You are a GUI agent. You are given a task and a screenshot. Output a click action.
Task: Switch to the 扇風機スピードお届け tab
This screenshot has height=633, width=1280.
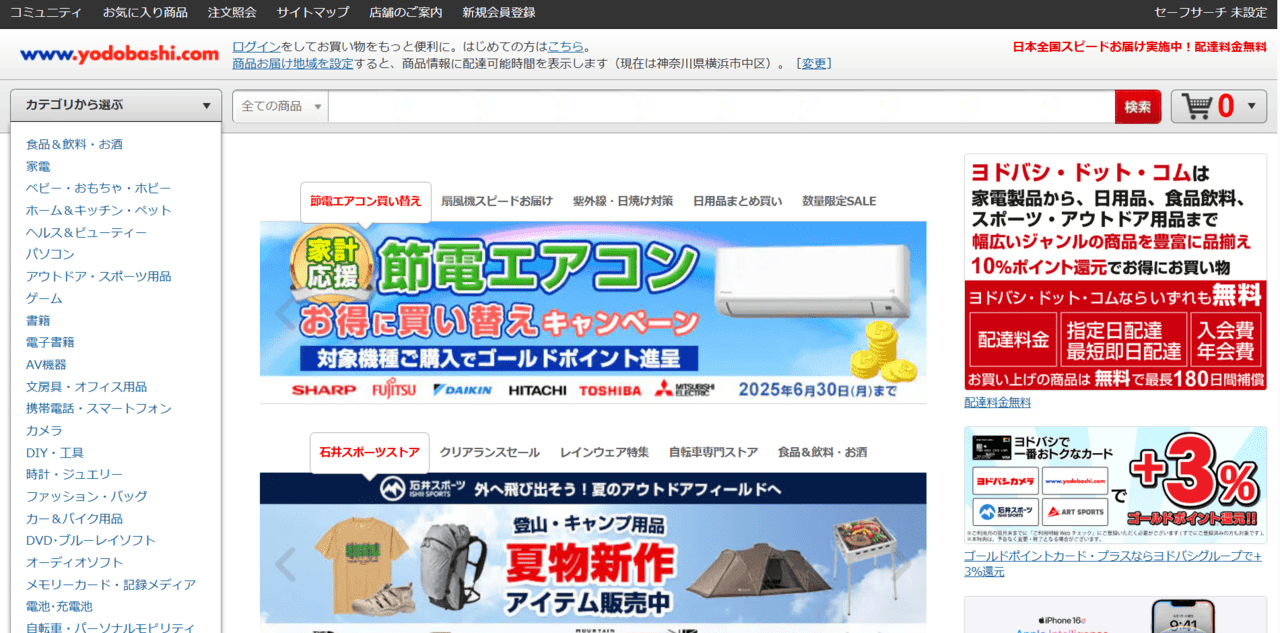point(496,201)
